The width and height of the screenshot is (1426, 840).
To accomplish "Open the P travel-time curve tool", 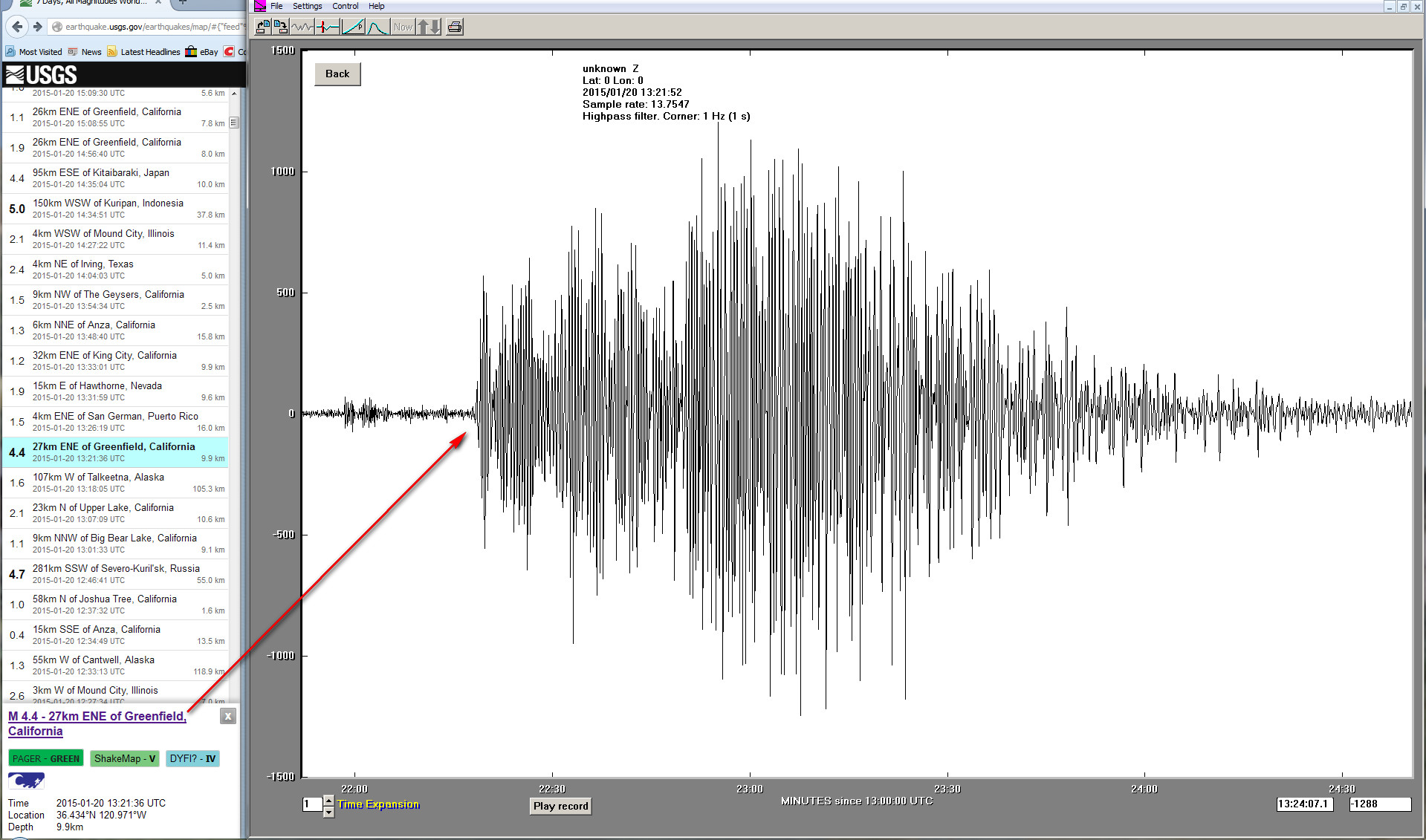I will point(353,27).
